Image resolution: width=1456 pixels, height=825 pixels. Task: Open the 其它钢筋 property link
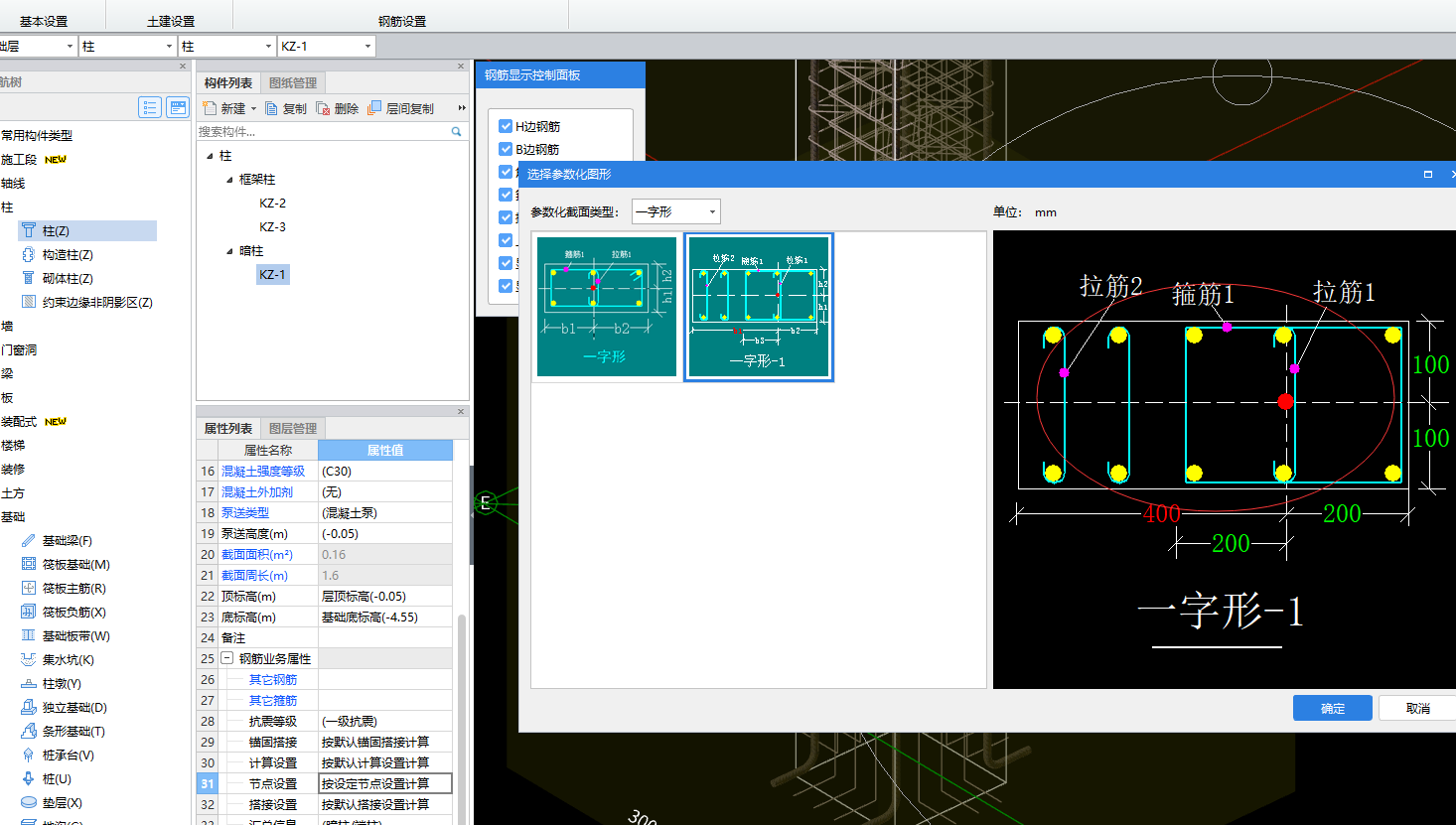click(x=273, y=679)
